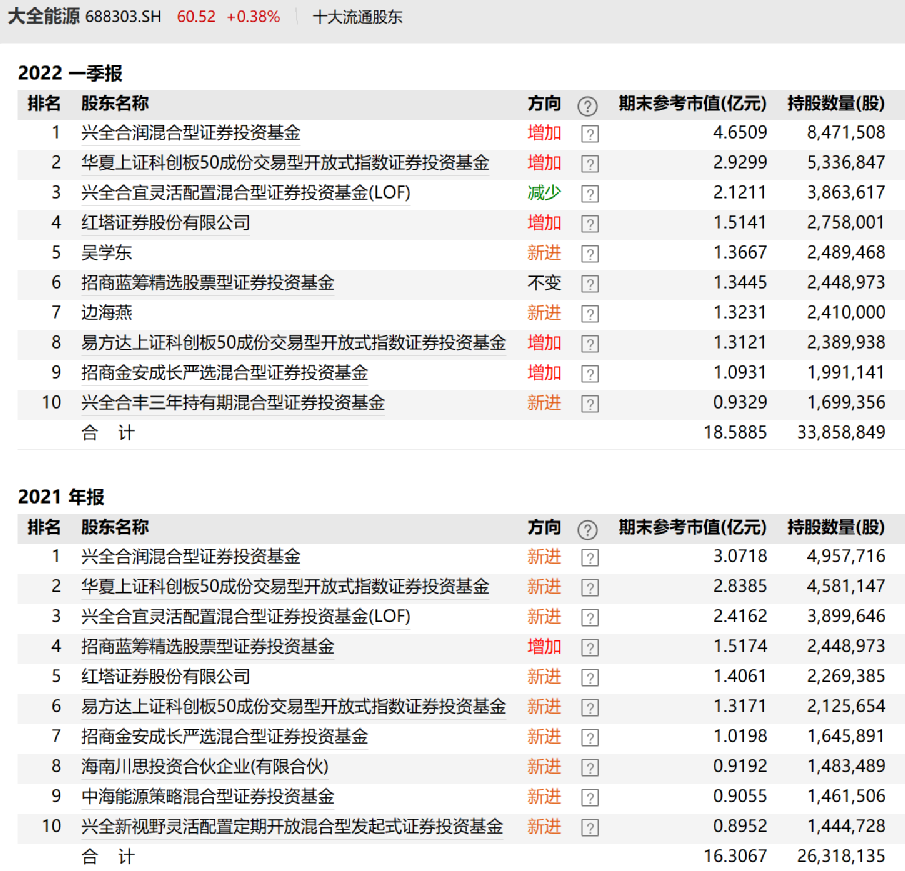Image resolution: width=905 pixels, height=871 pixels.
Task: Click 十大流通股东 title in header
Action: [x=358, y=17]
